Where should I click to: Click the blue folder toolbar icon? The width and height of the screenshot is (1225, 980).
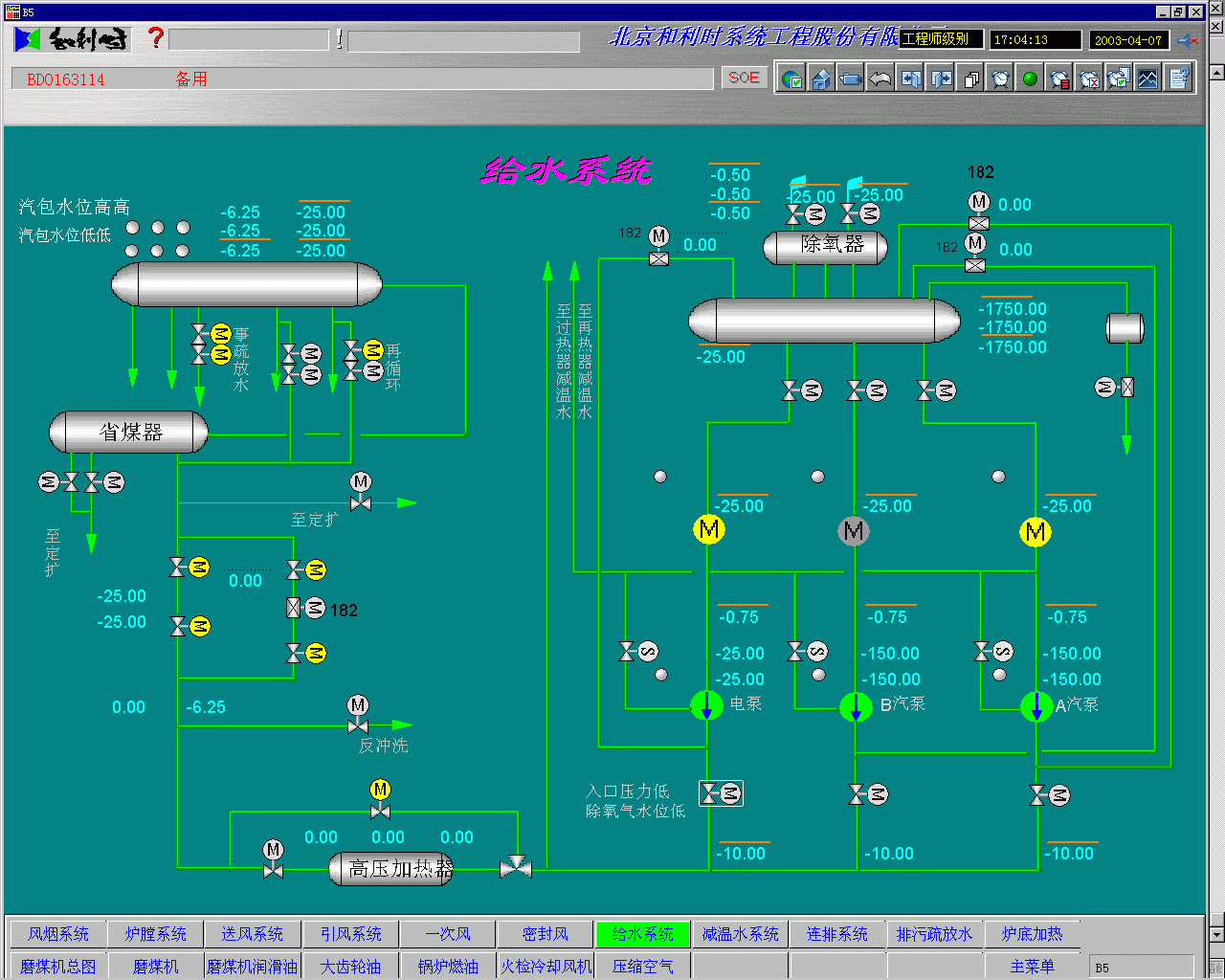point(851,79)
